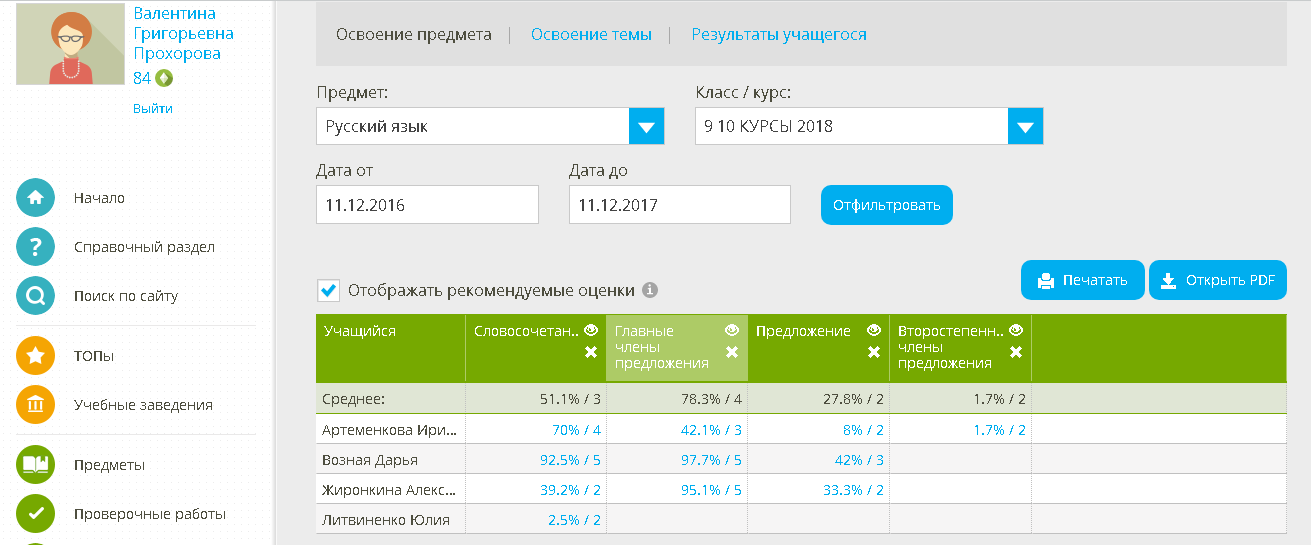Viewport: 1311px width, 545px height.
Task: Click the Отфильтровать button
Action: pyautogui.click(x=887, y=205)
